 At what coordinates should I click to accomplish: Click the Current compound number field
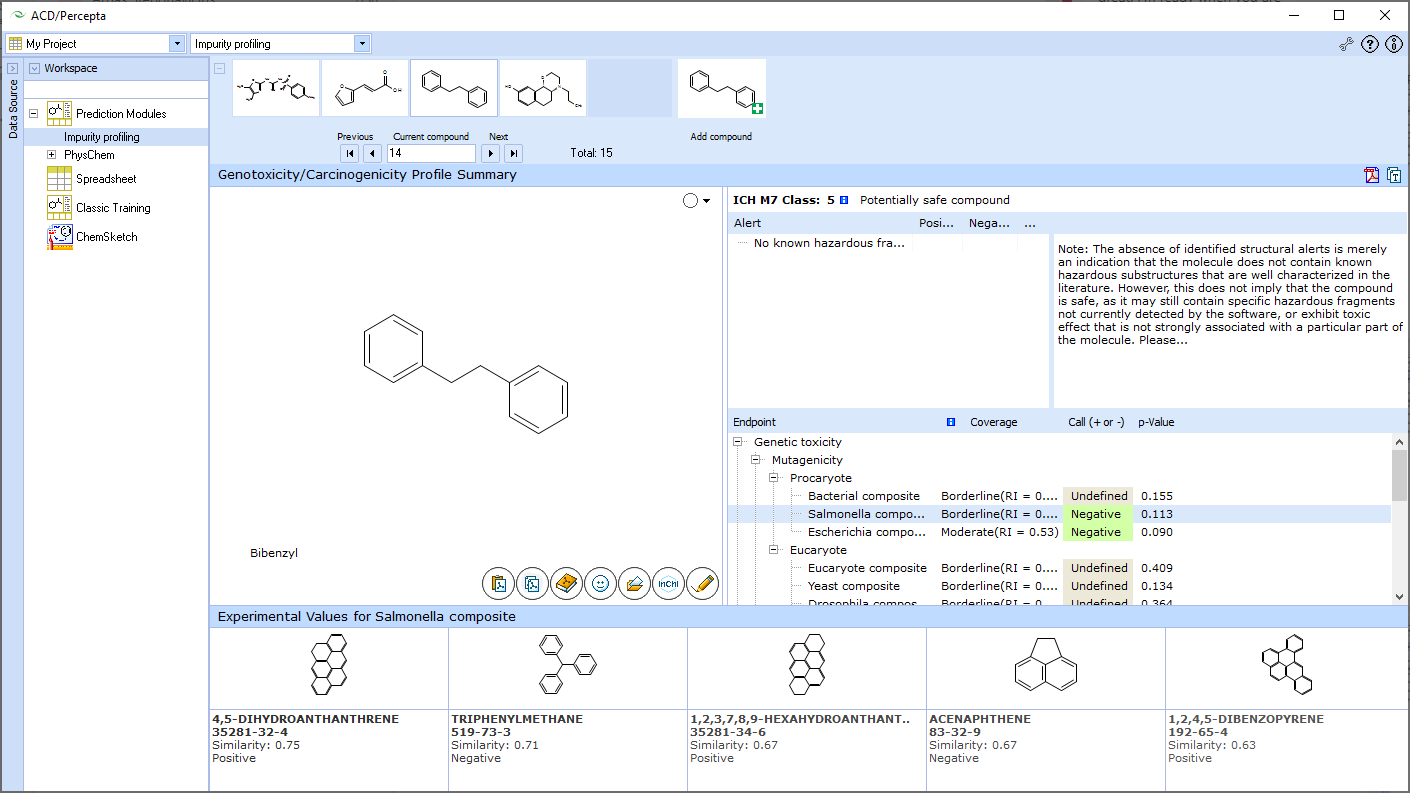click(430, 153)
